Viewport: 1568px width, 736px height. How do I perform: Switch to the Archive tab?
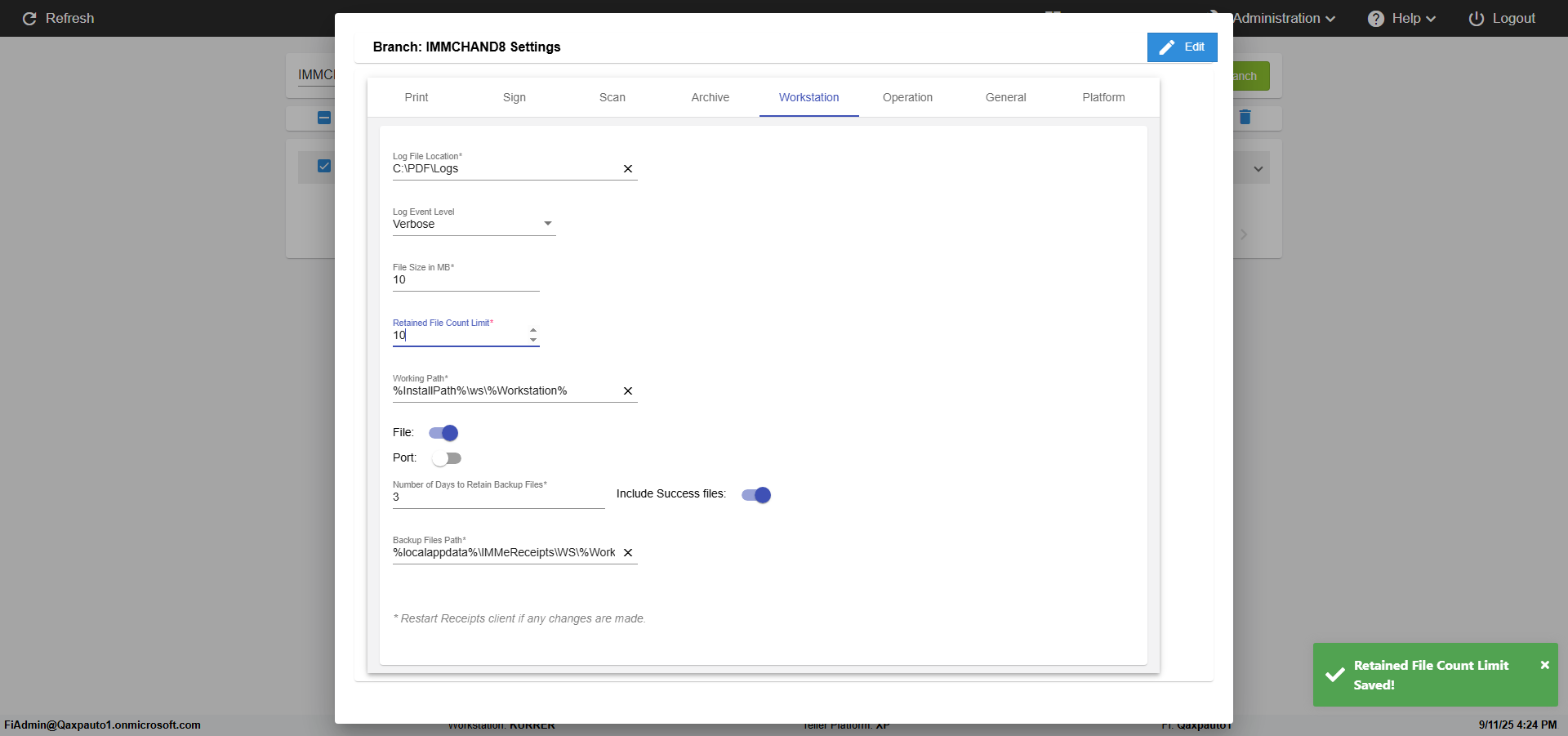point(710,97)
